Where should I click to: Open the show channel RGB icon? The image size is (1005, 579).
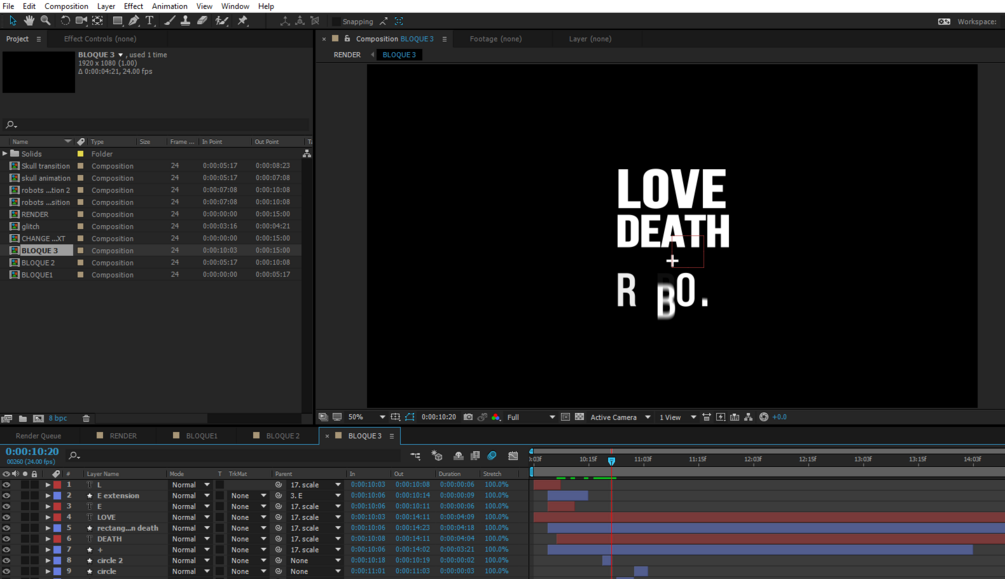click(495, 417)
